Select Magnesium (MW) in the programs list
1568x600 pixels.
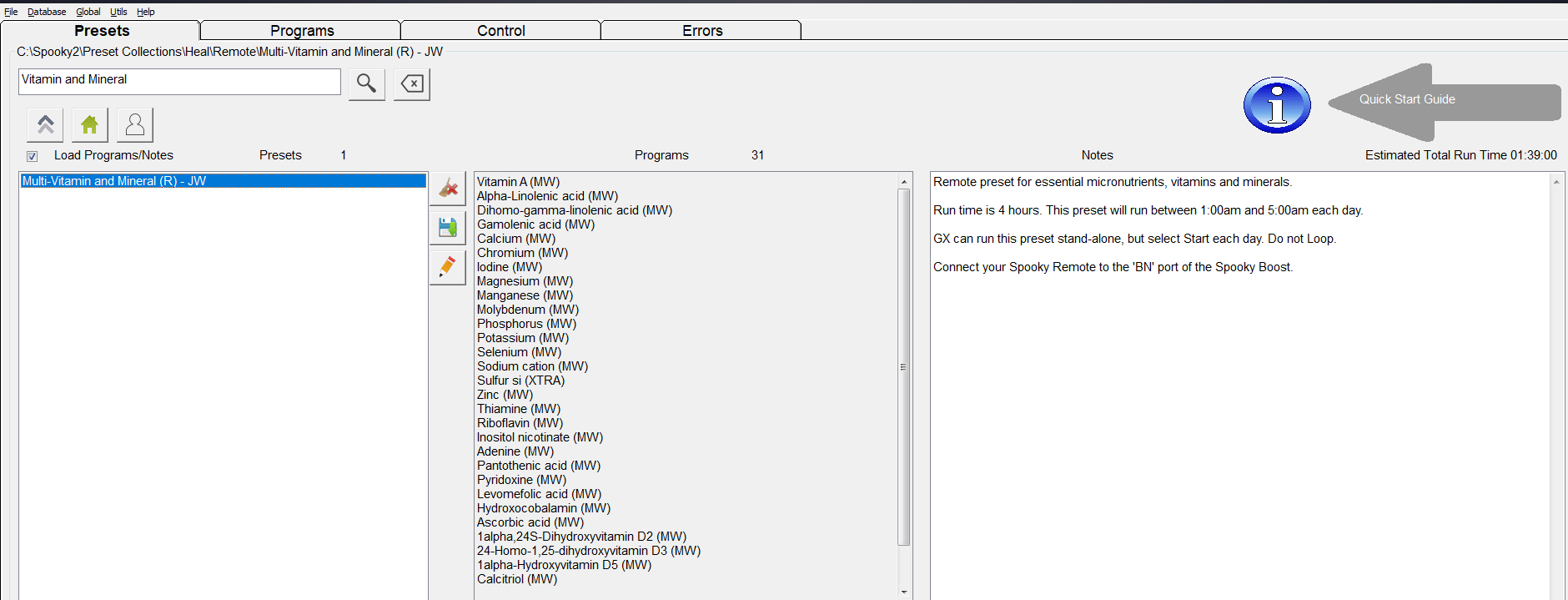pyautogui.click(x=525, y=281)
